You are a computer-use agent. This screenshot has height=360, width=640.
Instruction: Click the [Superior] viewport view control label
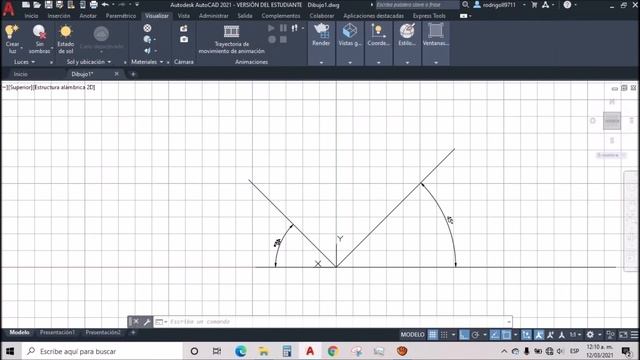tap(20, 87)
